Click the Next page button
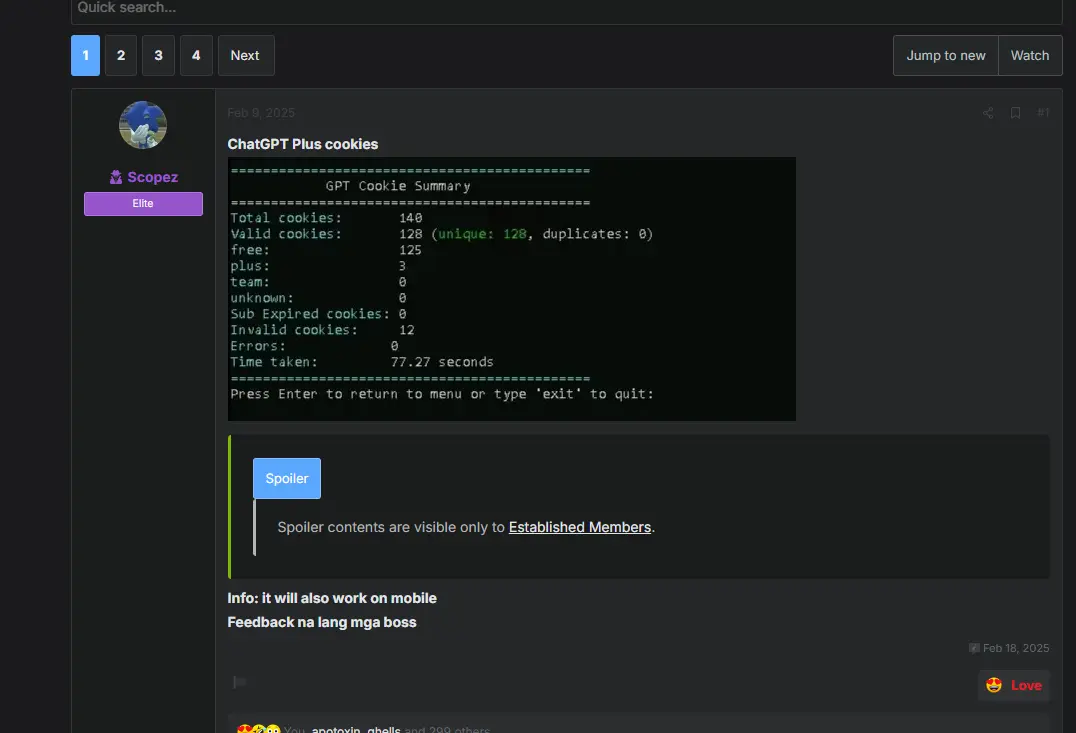The width and height of the screenshot is (1076, 733). click(x=246, y=56)
